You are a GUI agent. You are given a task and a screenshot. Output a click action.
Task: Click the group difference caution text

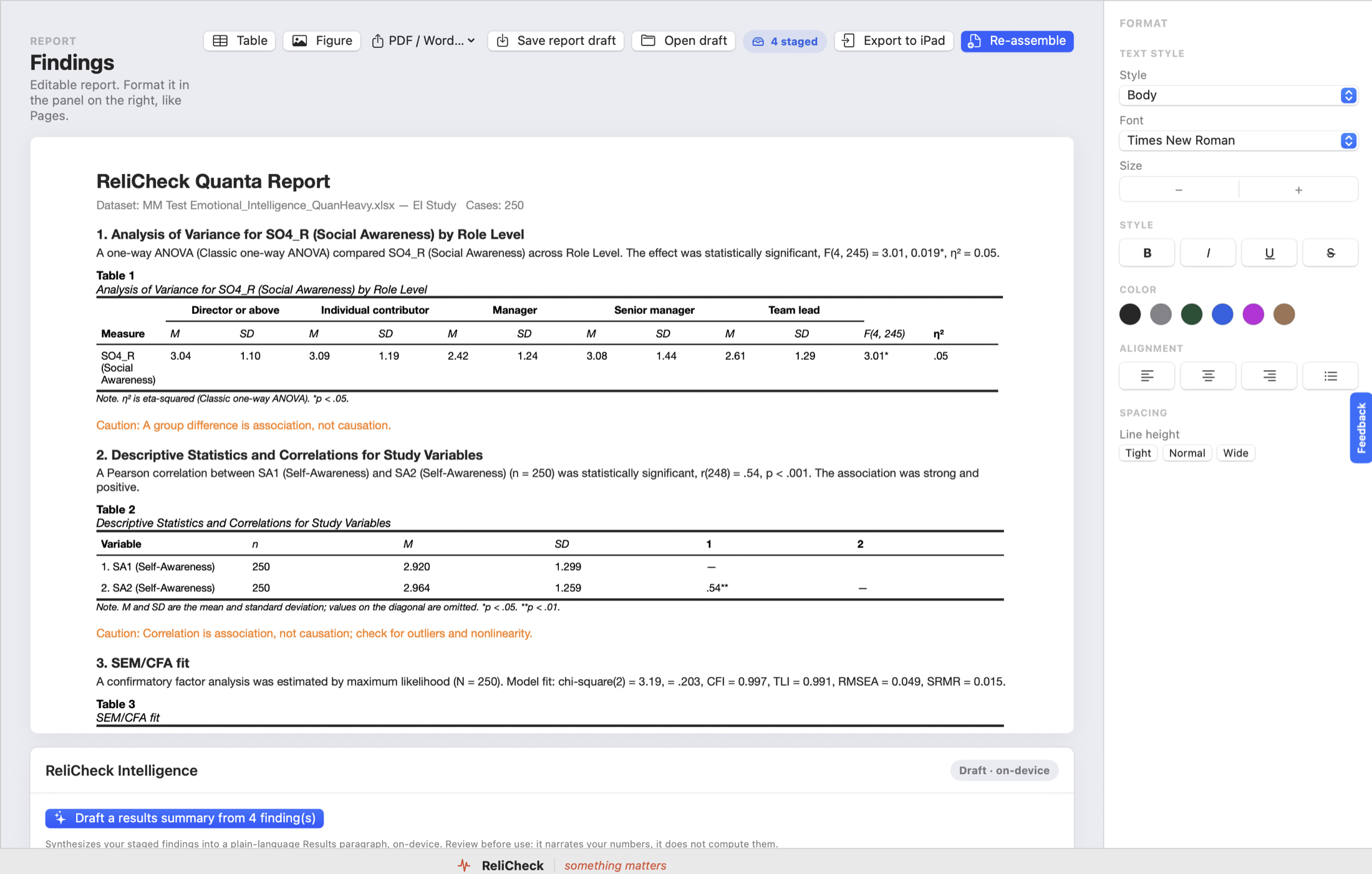[243, 425]
